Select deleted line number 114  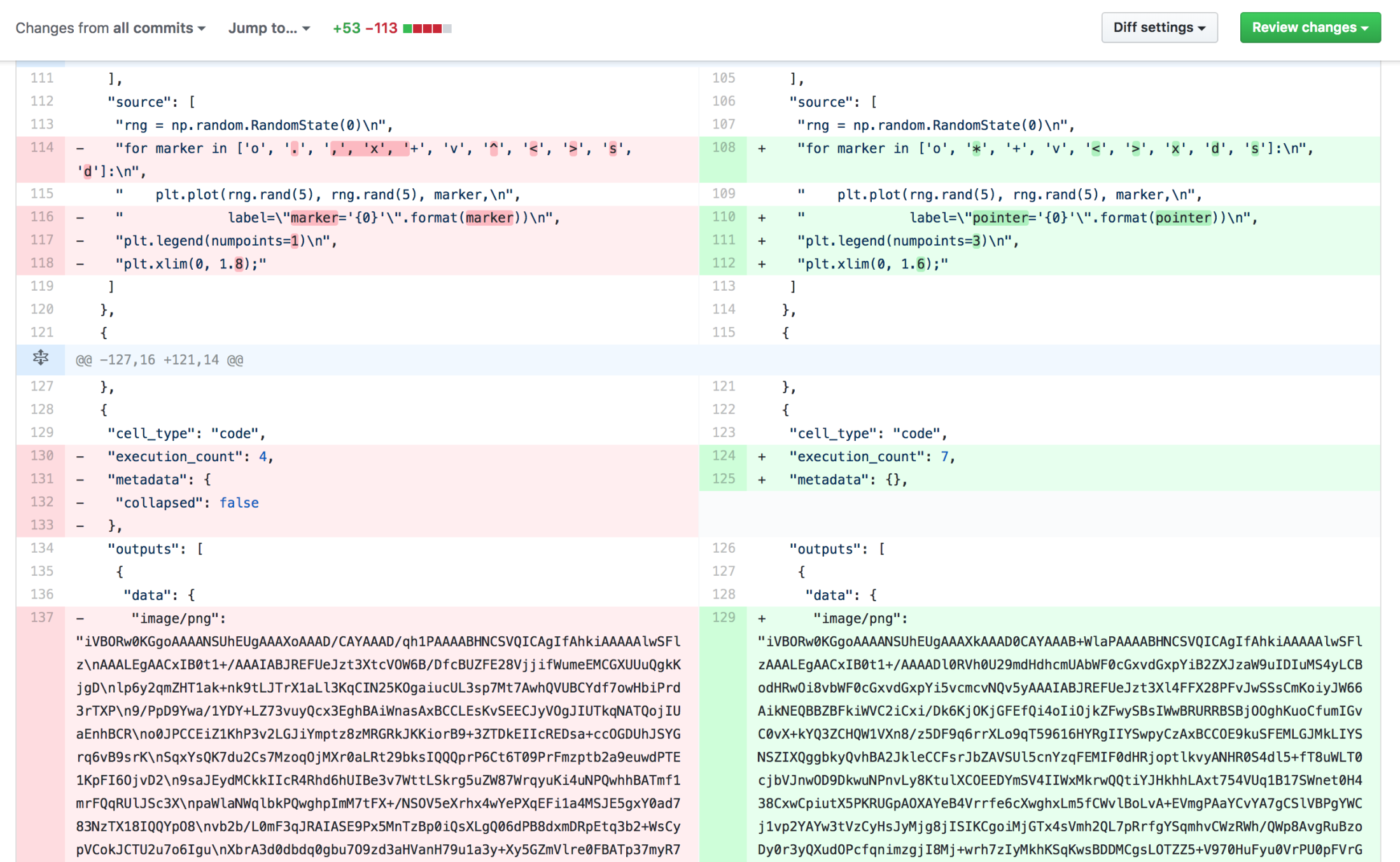point(42,148)
